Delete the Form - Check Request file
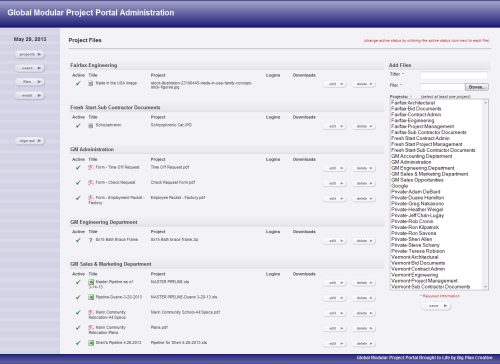Viewport: 500px width, 364px height. (364, 183)
